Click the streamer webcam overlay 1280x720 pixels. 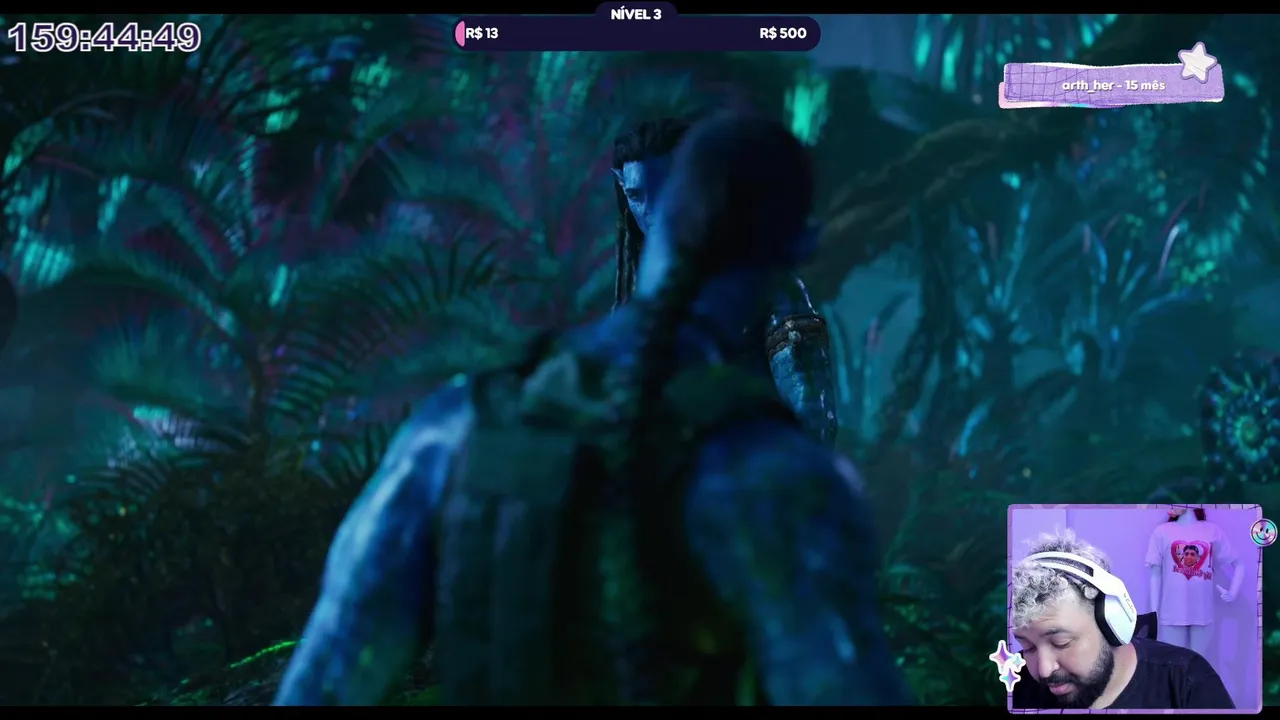[x=1135, y=608]
